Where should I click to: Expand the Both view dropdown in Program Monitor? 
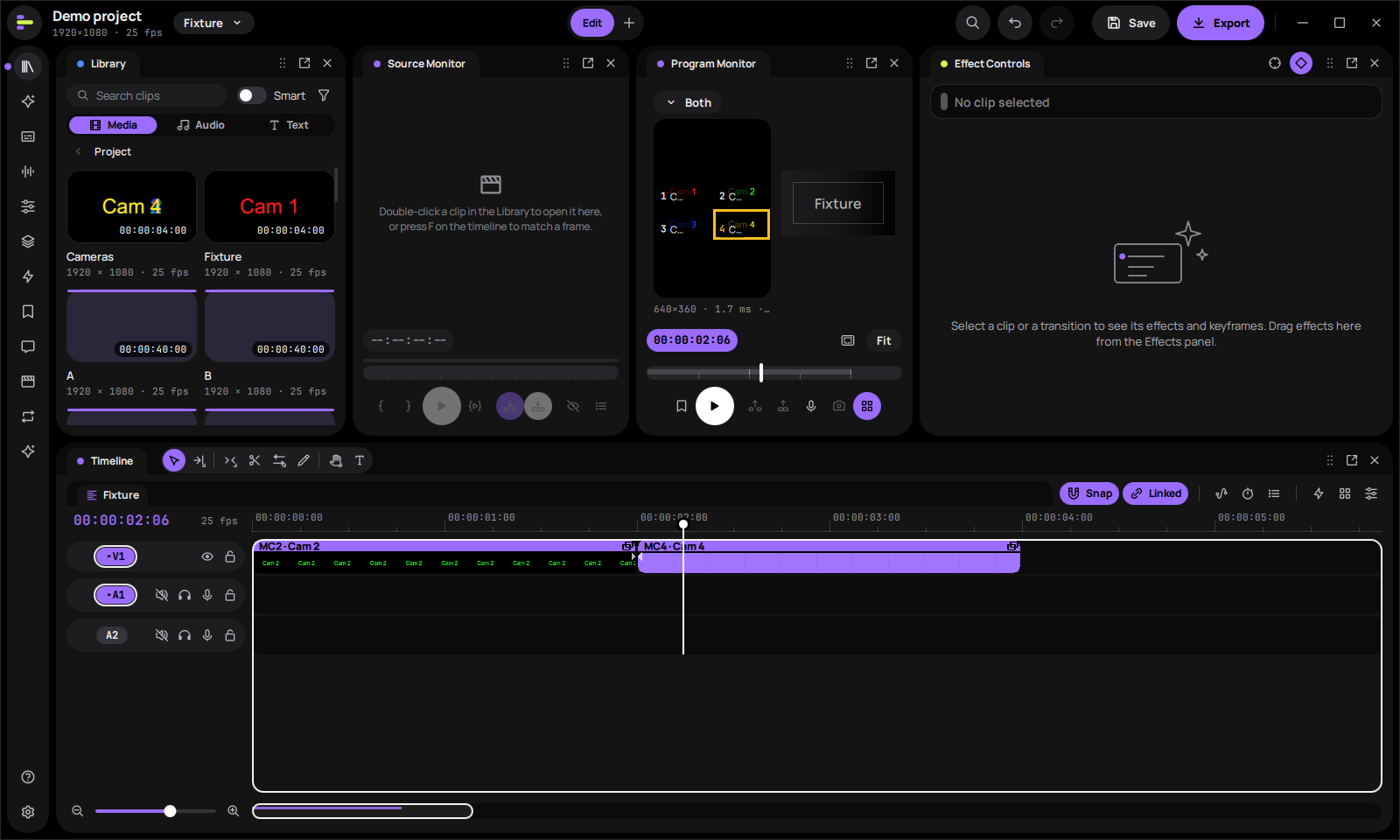(688, 102)
